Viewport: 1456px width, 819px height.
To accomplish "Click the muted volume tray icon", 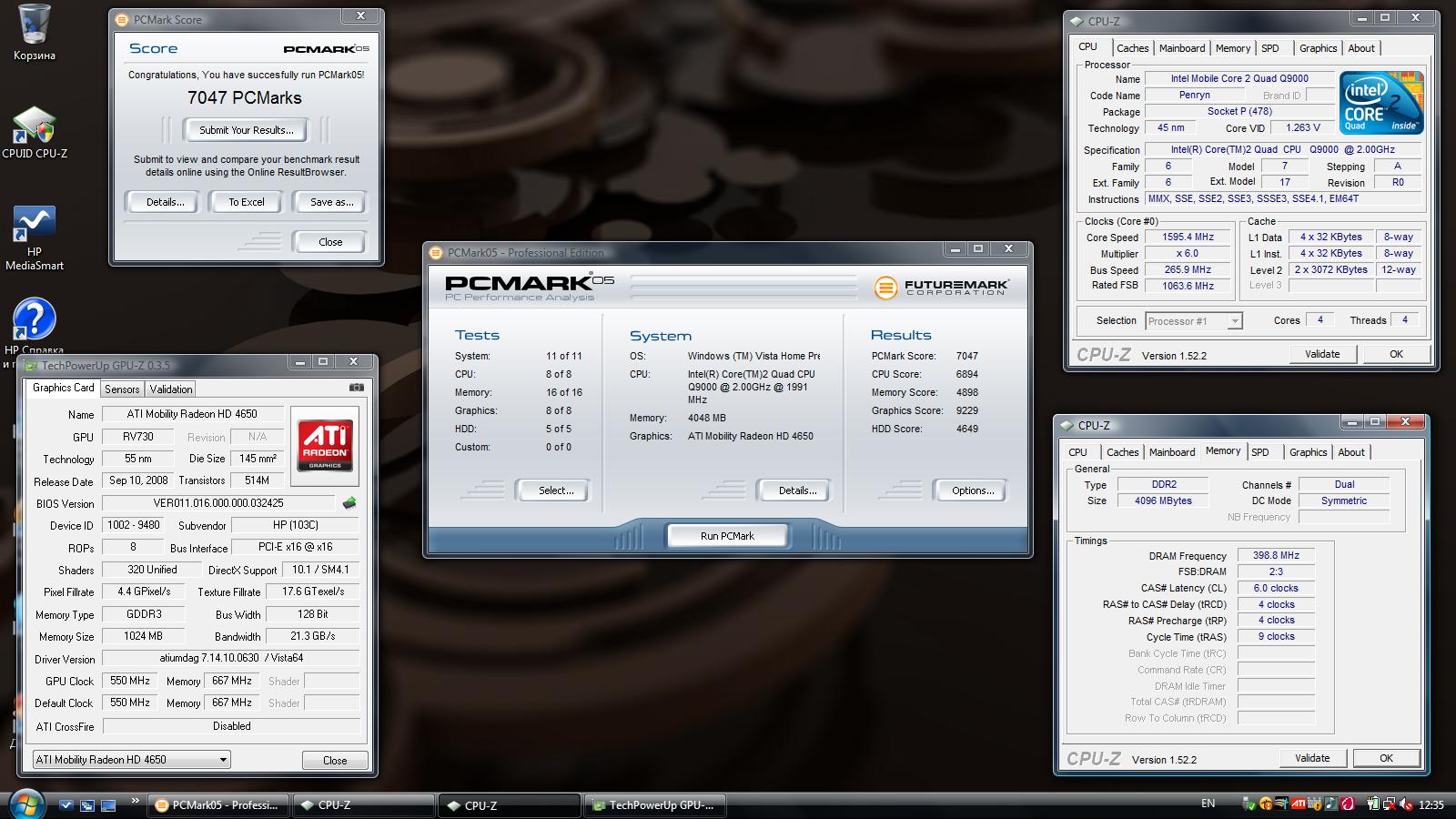I will pyautogui.click(x=1406, y=804).
